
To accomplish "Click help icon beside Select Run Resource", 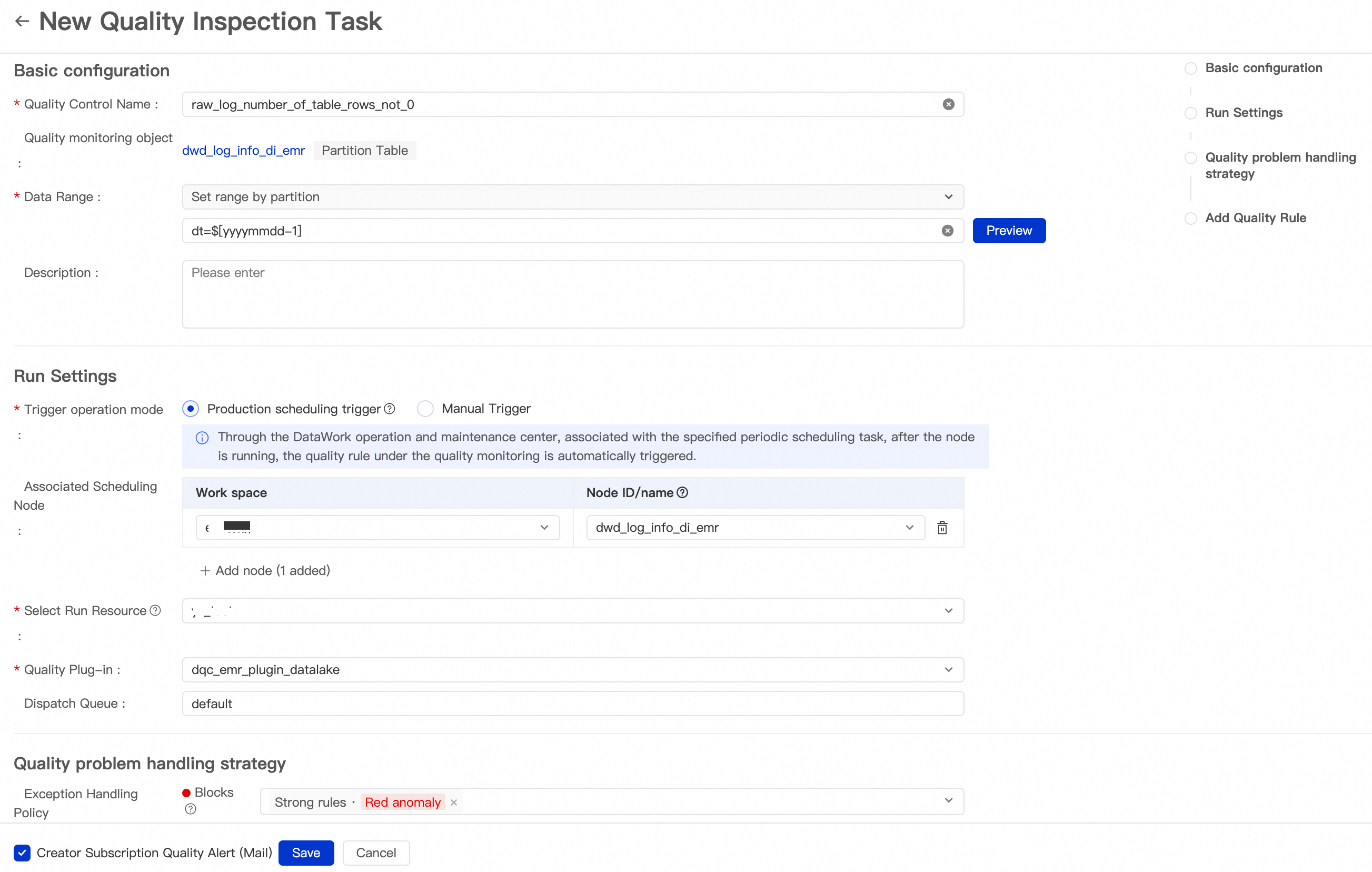I will point(155,610).
